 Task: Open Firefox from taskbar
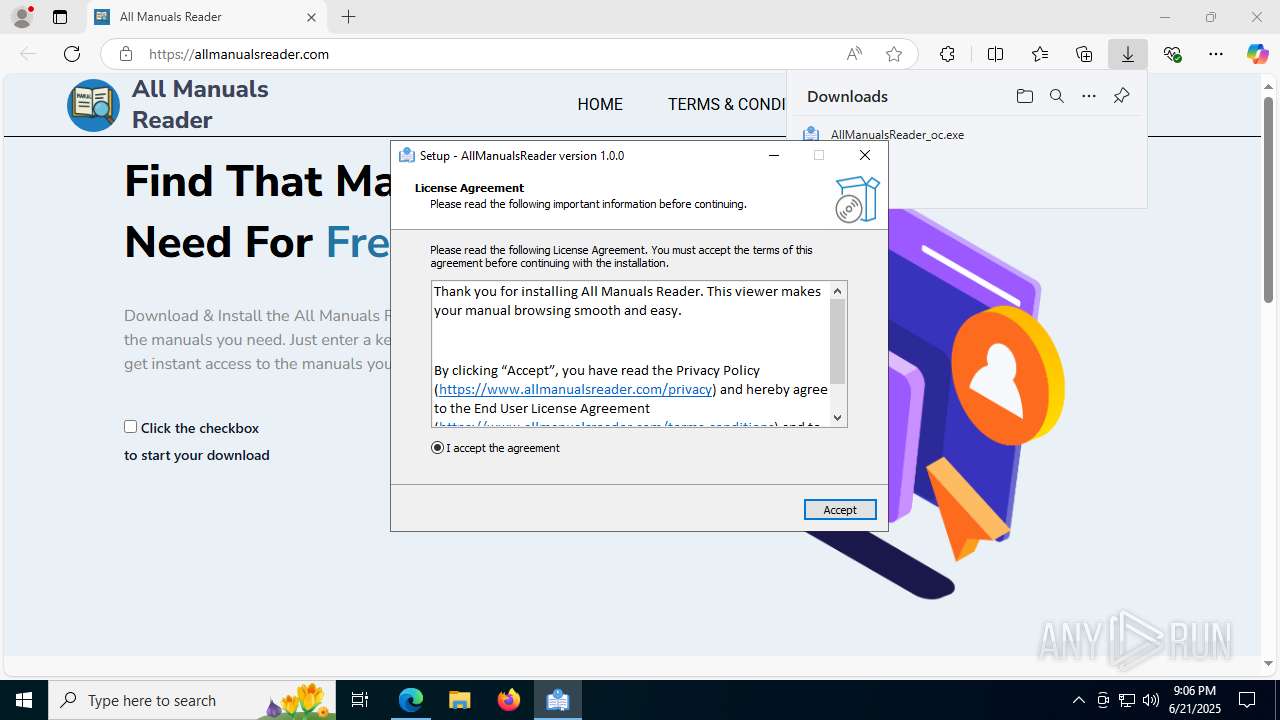click(508, 700)
